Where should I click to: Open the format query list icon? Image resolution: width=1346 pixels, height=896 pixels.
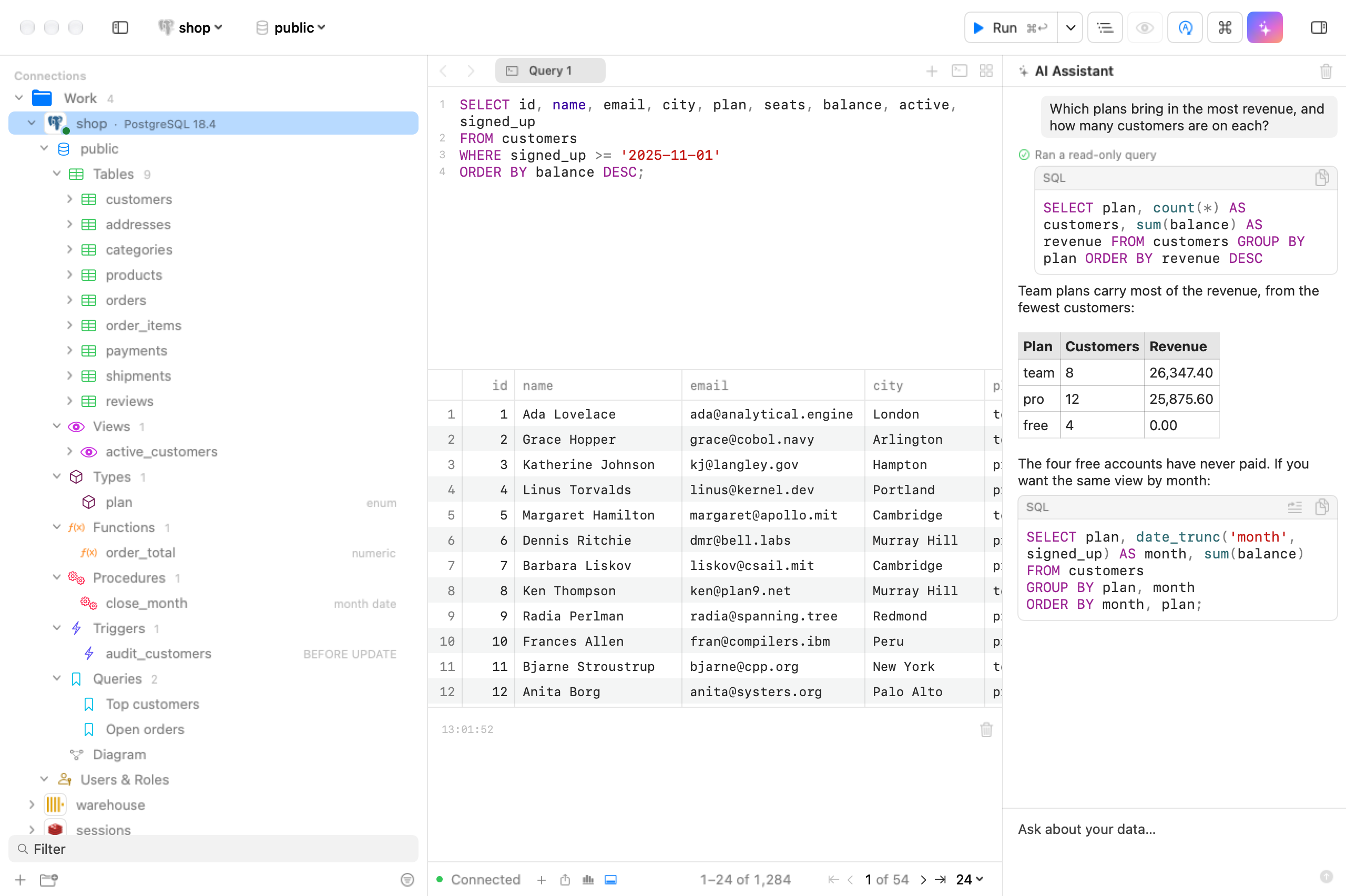(x=1104, y=27)
